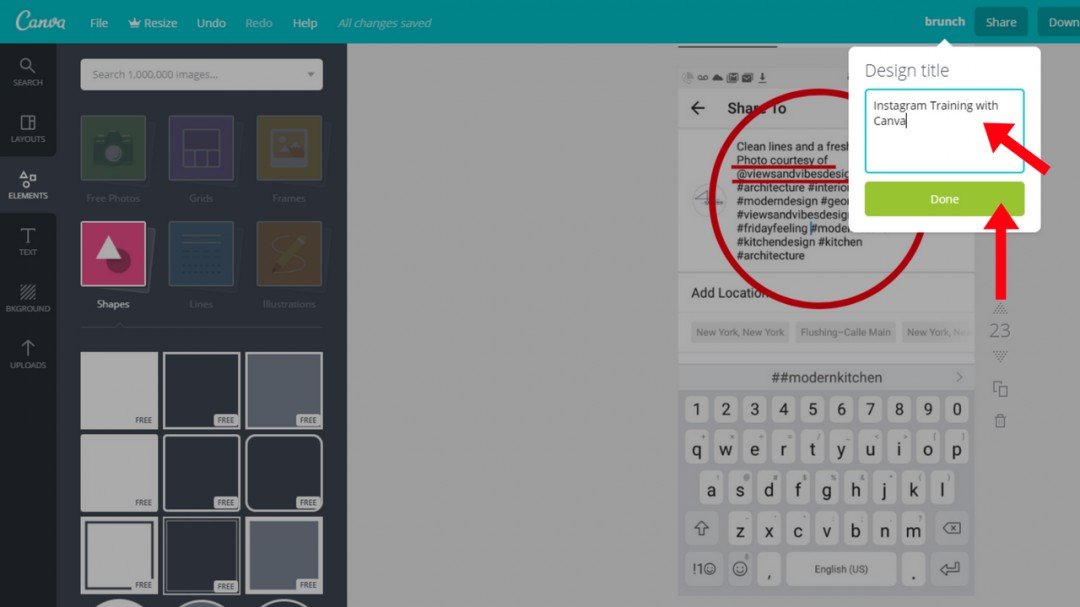Open the File menu
Viewport: 1080px width, 607px height.
pyautogui.click(x=98, y=23)
